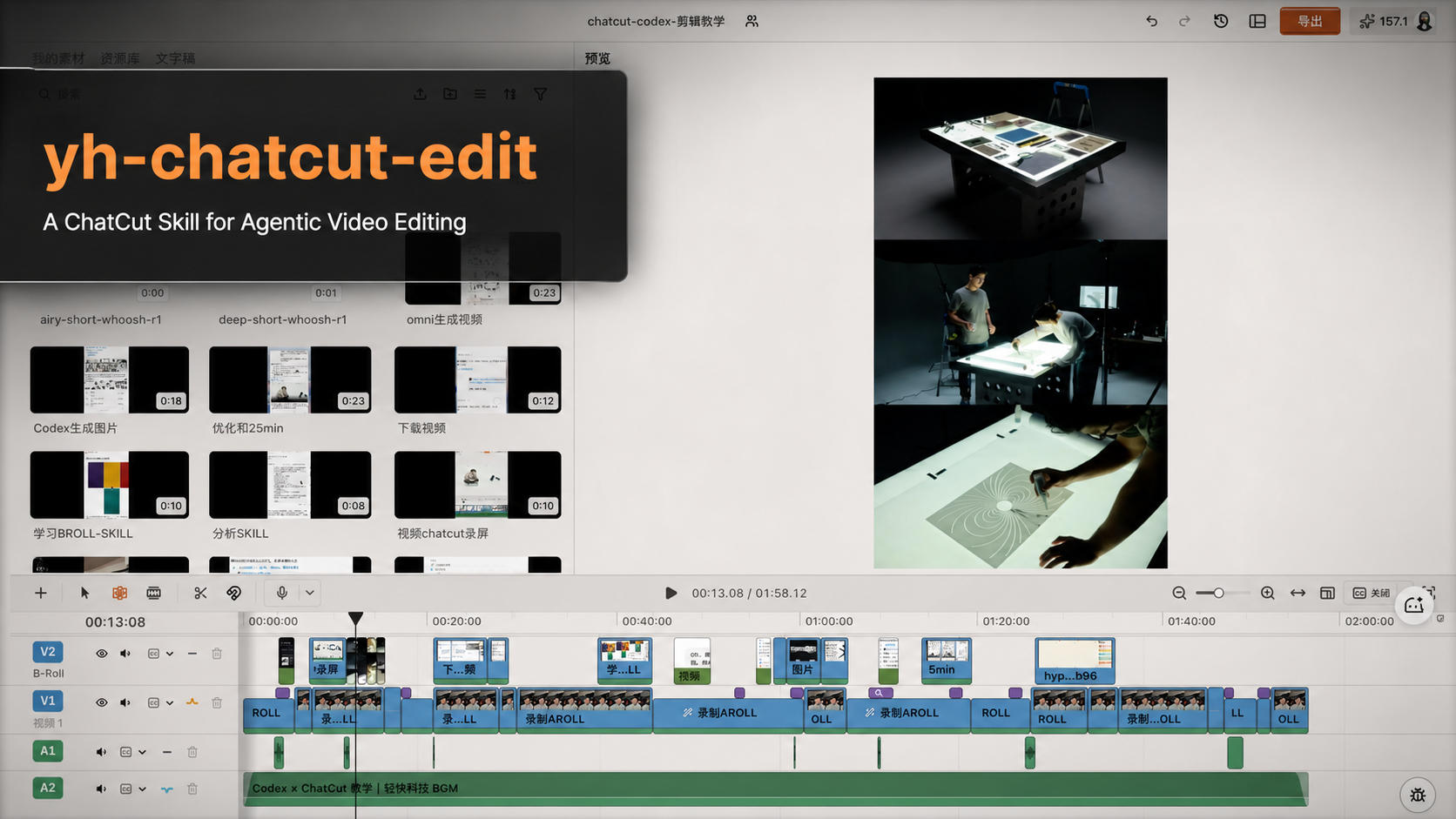Mute the A1 audio track
Image resolution: width=1456 pixels, height=819 pixels.
pyautogui.click(x=101, y=752)
